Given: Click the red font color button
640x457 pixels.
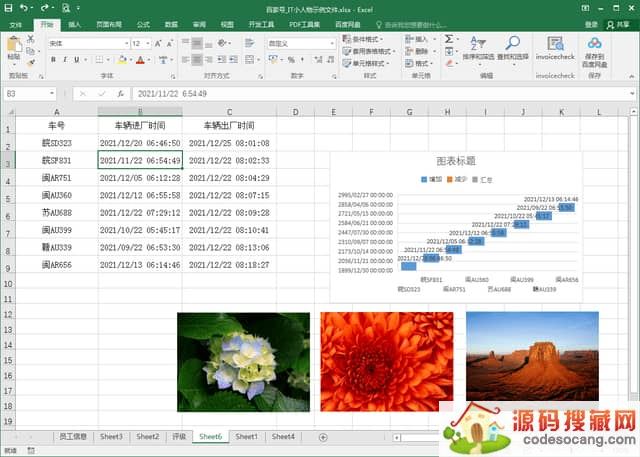Looking at the screenshot, I should tap(140, 60).
